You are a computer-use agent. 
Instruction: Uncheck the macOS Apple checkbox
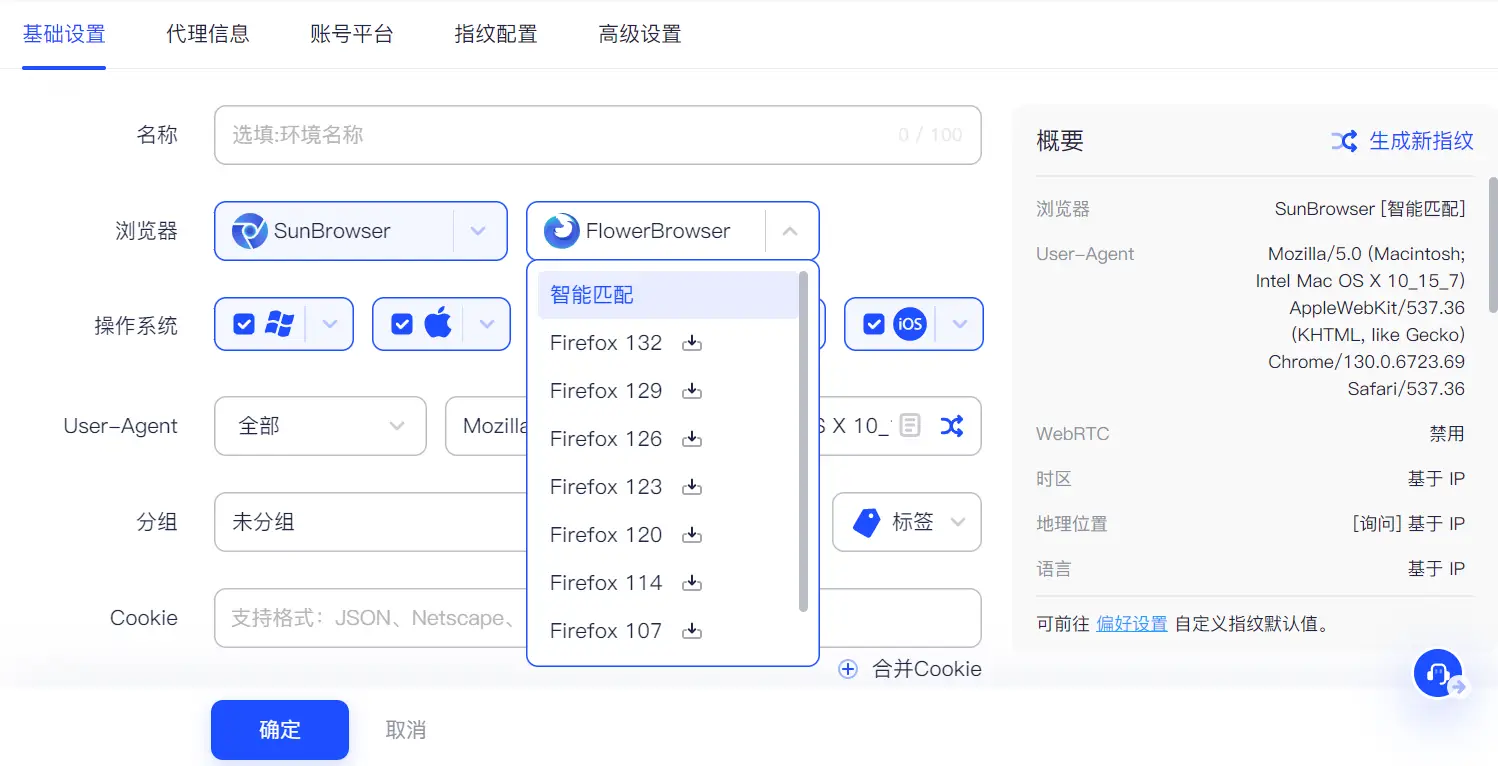[401, 324]
